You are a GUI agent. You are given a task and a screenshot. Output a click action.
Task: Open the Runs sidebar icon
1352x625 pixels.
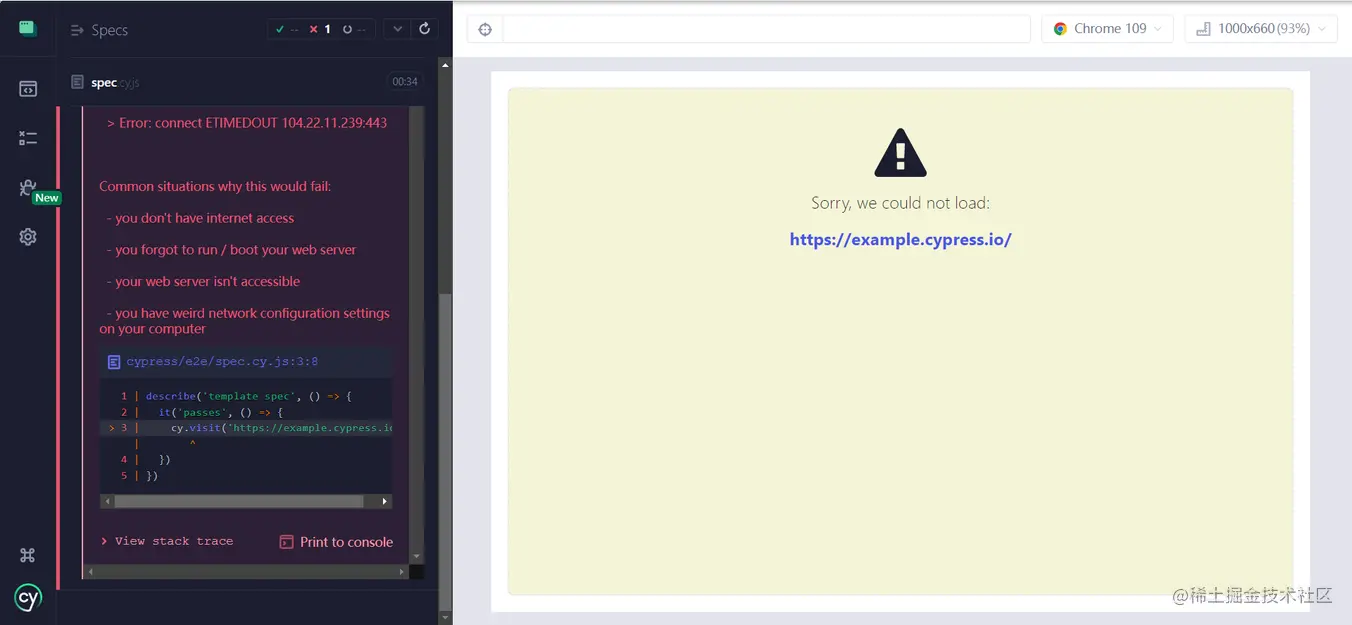coord(28,138)
